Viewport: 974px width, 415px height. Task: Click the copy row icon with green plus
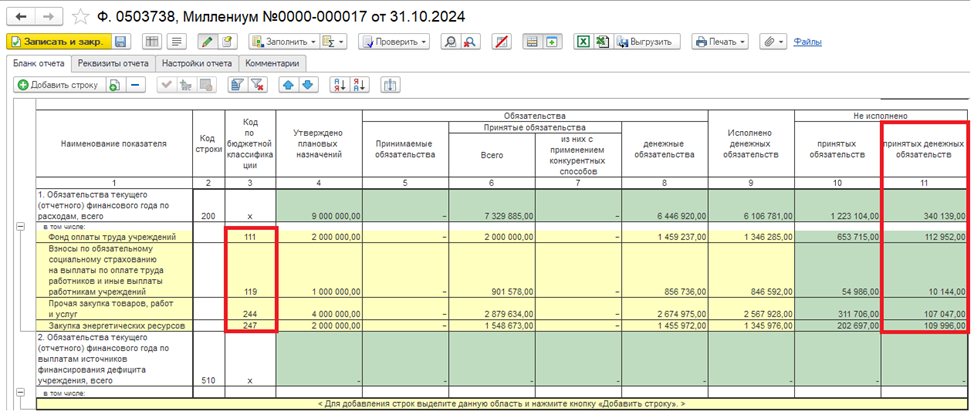coord(114,85)
